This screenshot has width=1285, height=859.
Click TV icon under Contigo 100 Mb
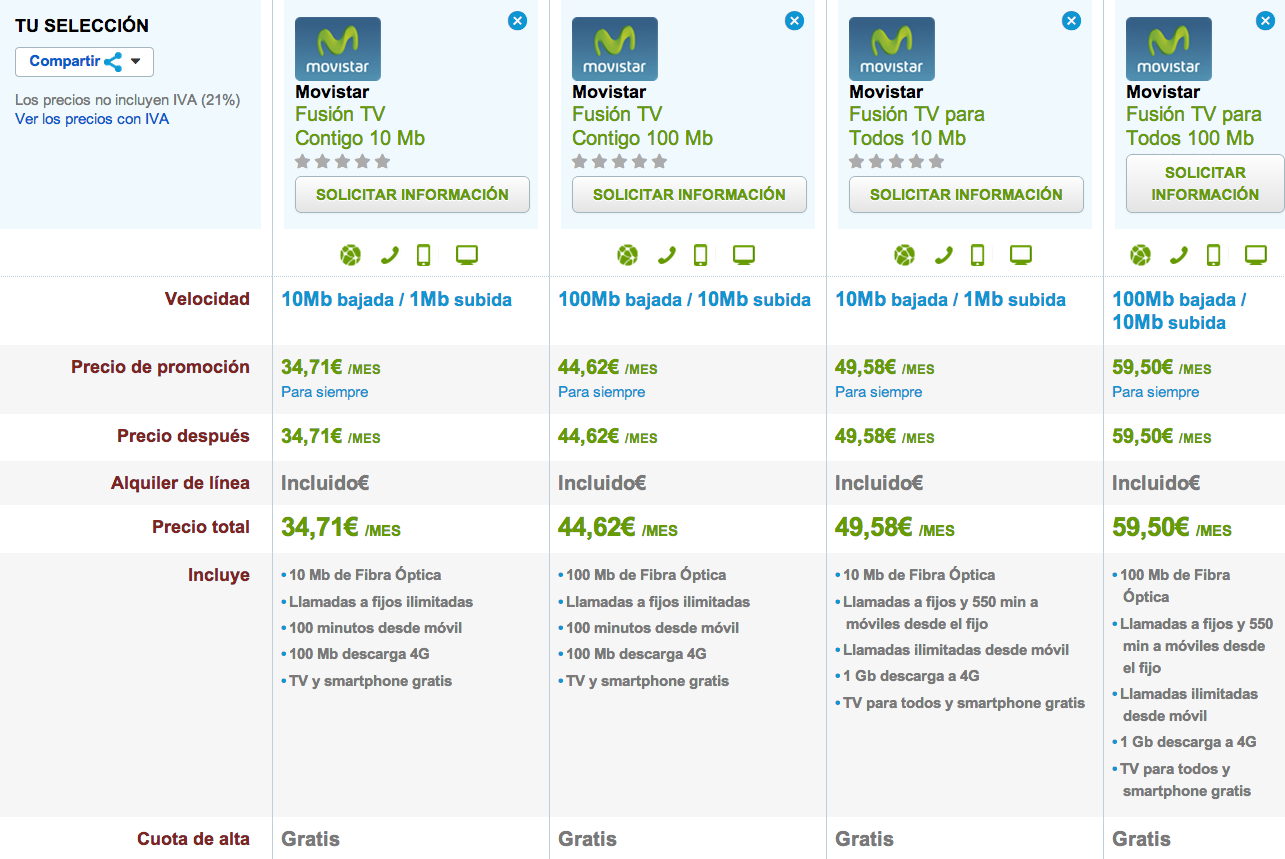744,255
